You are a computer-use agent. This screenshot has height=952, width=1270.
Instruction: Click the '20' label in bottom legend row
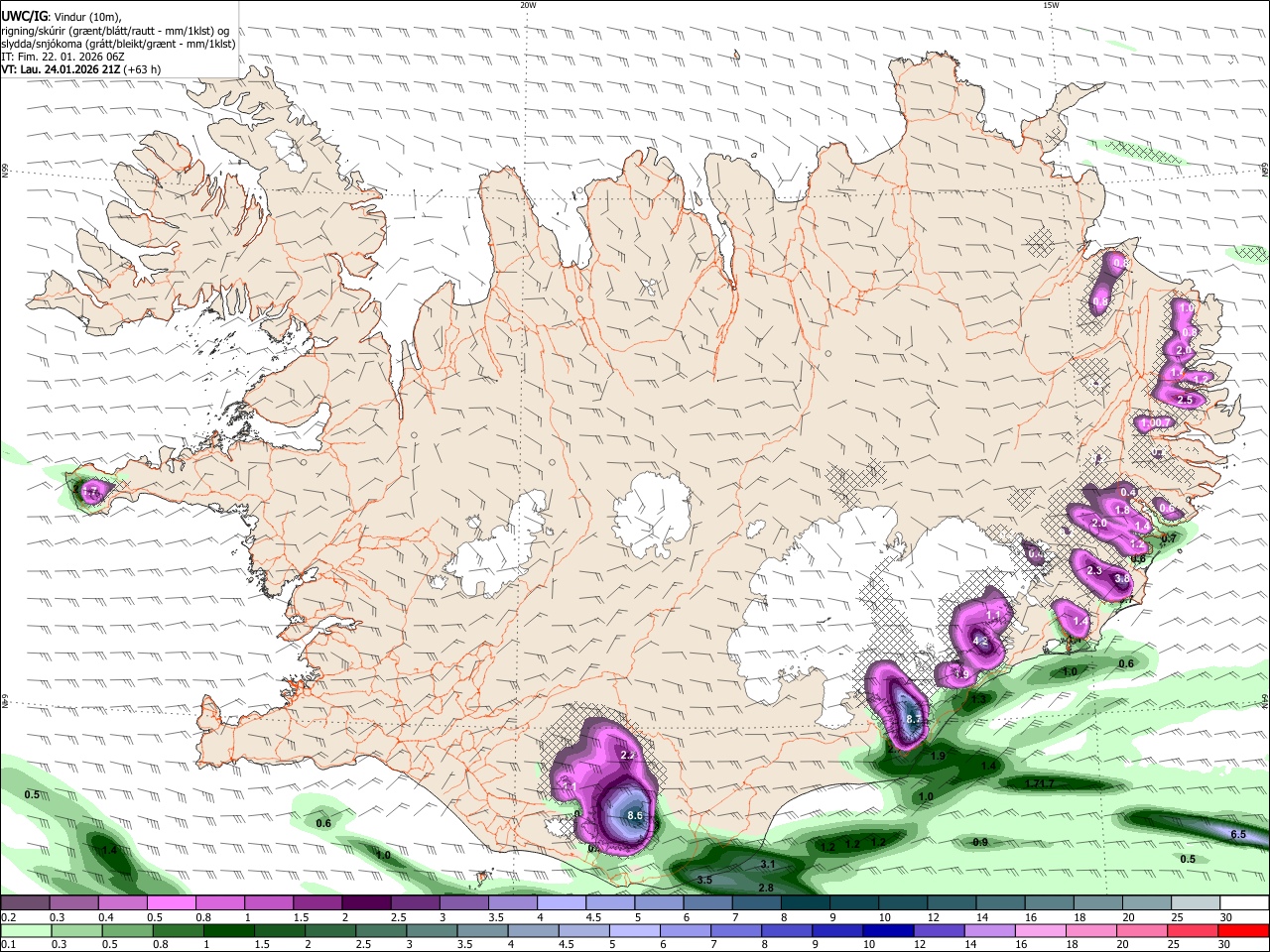point(1123,945)
